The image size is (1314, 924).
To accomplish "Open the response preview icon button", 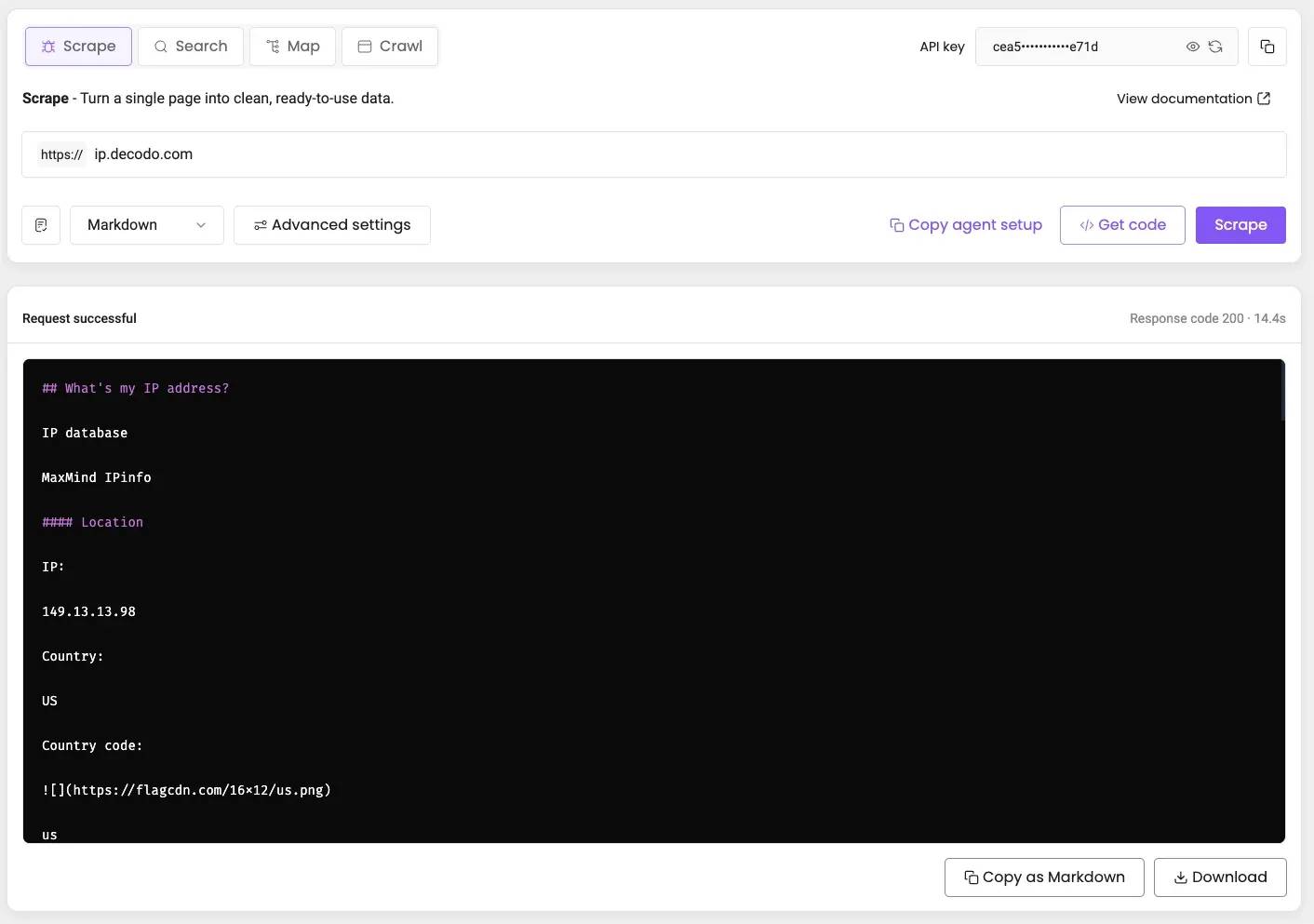I will pos(41,225).
